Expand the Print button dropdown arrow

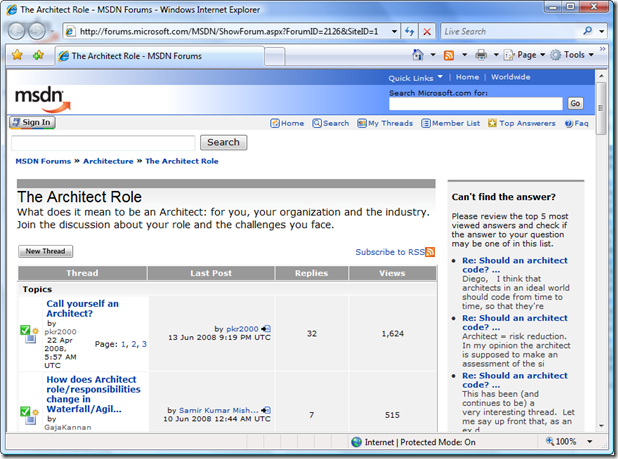pyautogui.click(x=496, y=55)
